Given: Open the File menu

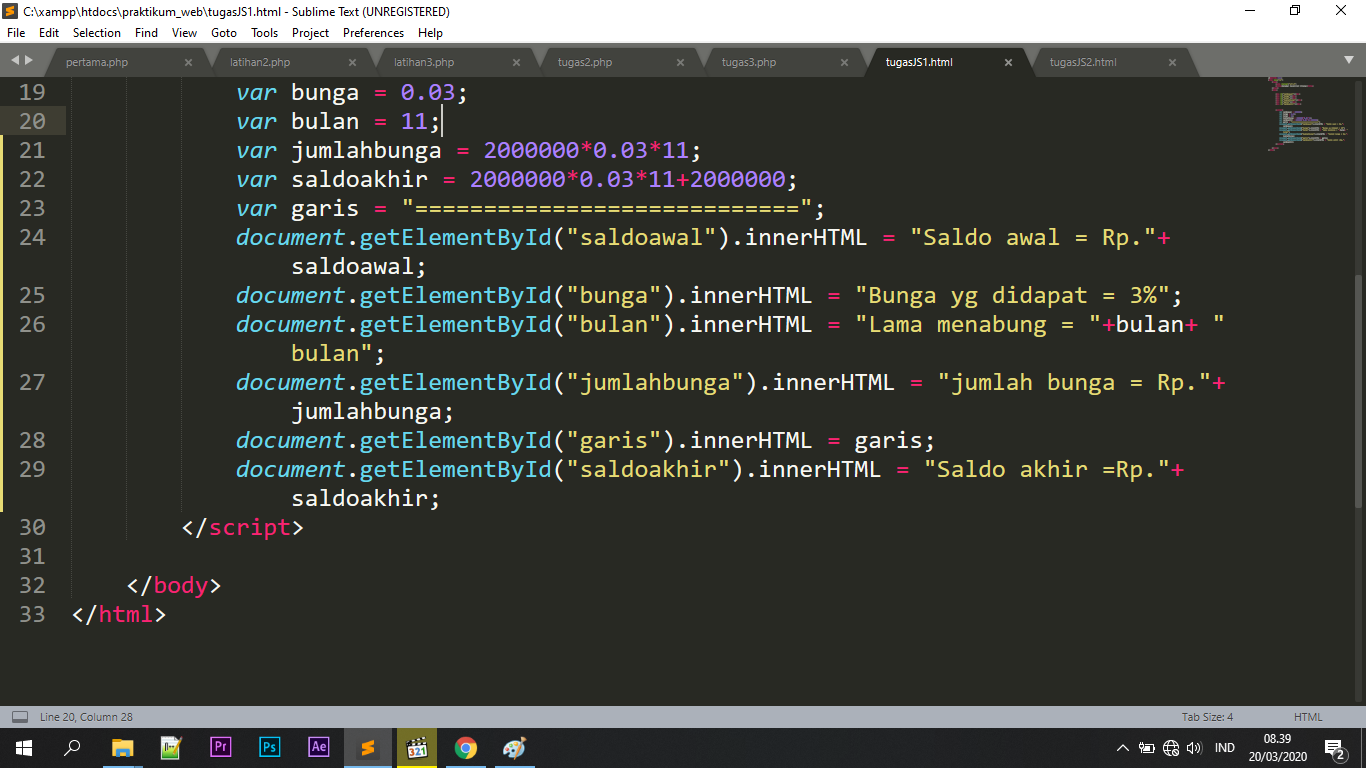Looking at the screenshot, I should 15,32.
